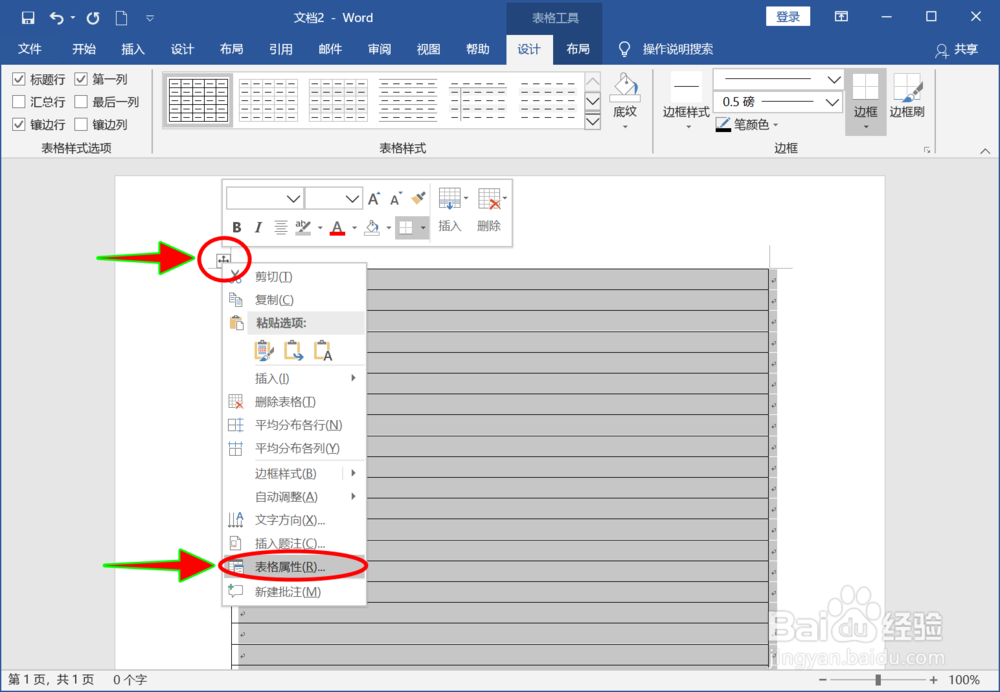
Task: Choose 删除表格(T) in the context menu
Action: click(294, 402)
